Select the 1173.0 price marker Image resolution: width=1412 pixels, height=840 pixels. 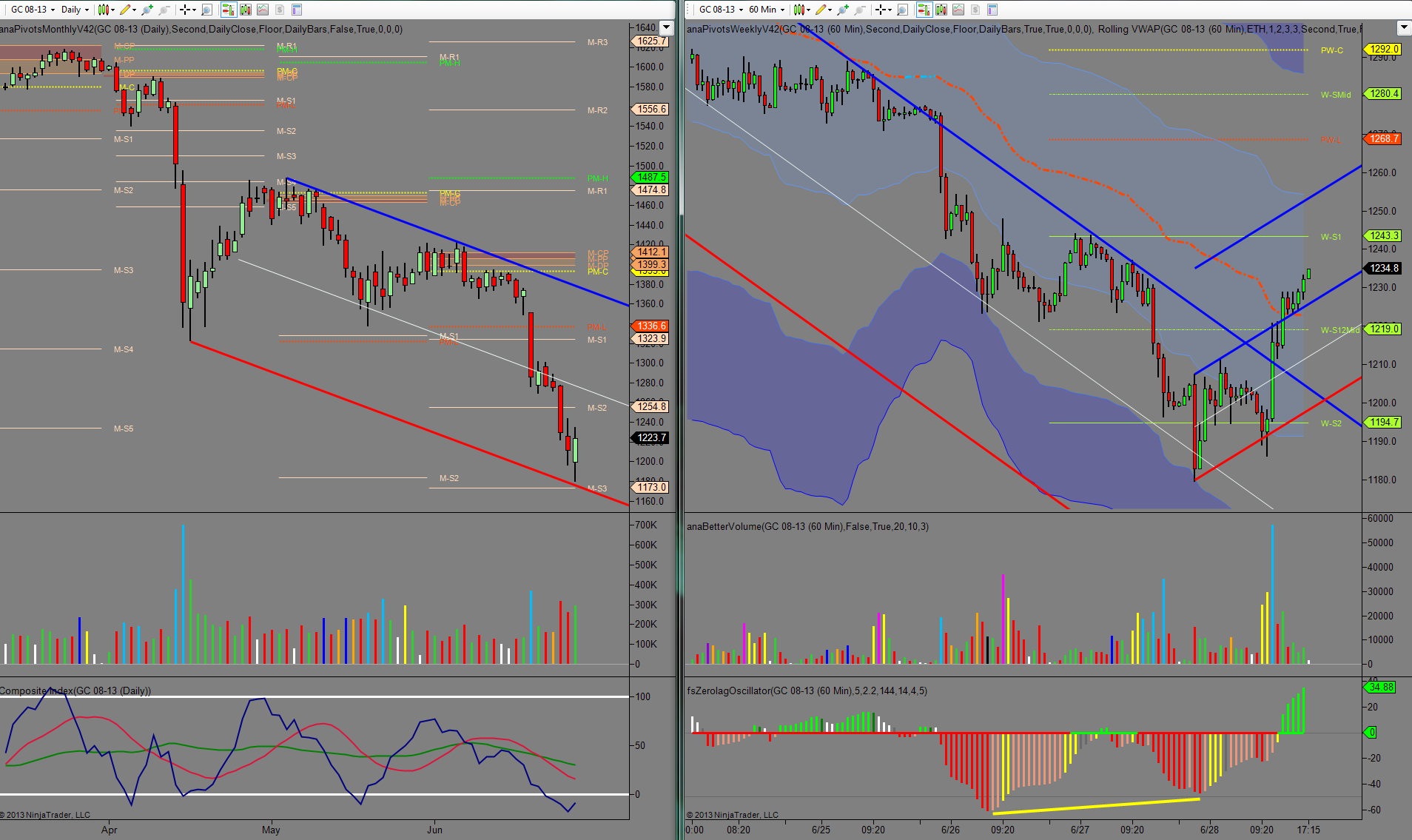coord(650,487)
